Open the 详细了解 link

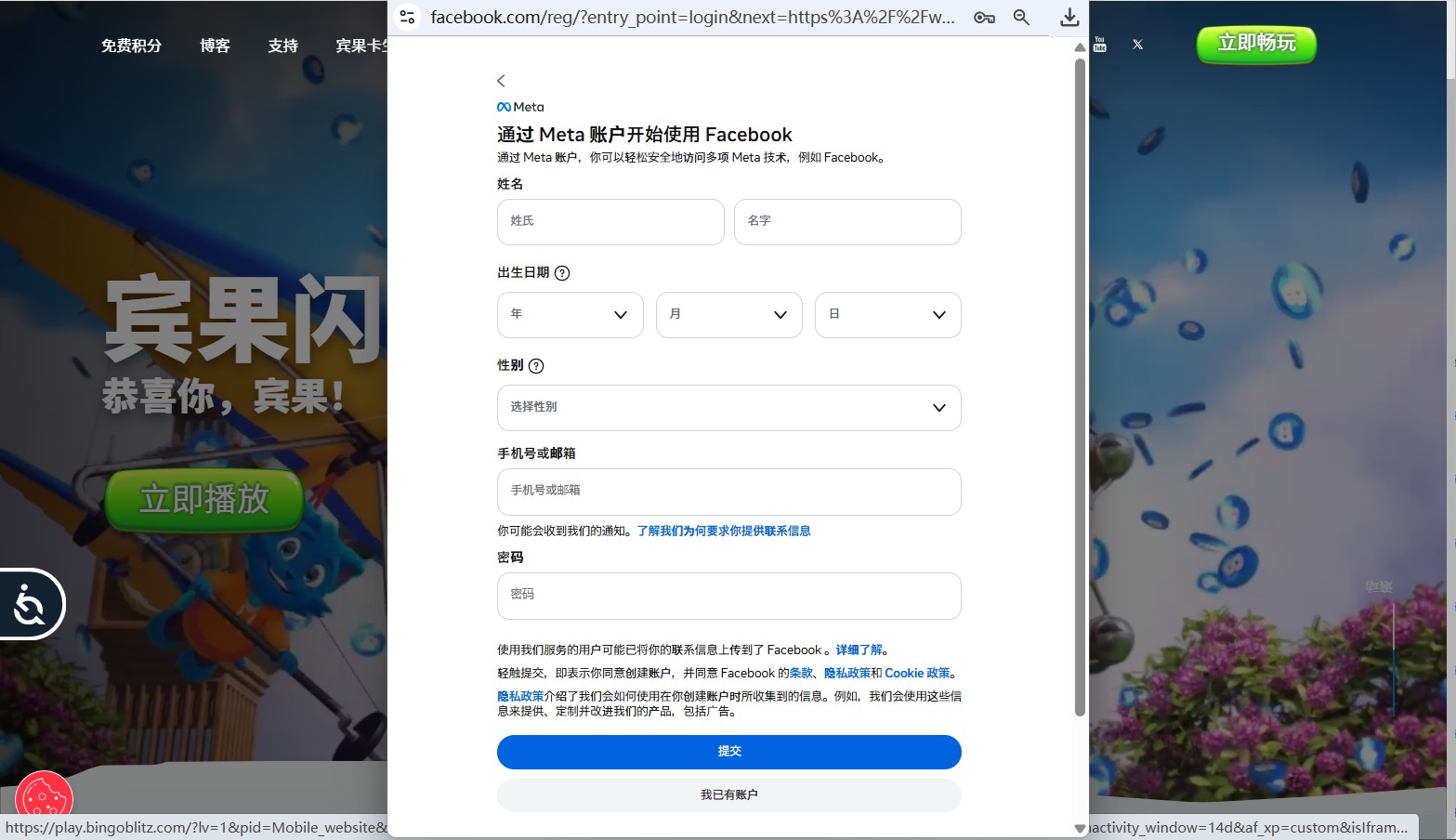(859, 650)
